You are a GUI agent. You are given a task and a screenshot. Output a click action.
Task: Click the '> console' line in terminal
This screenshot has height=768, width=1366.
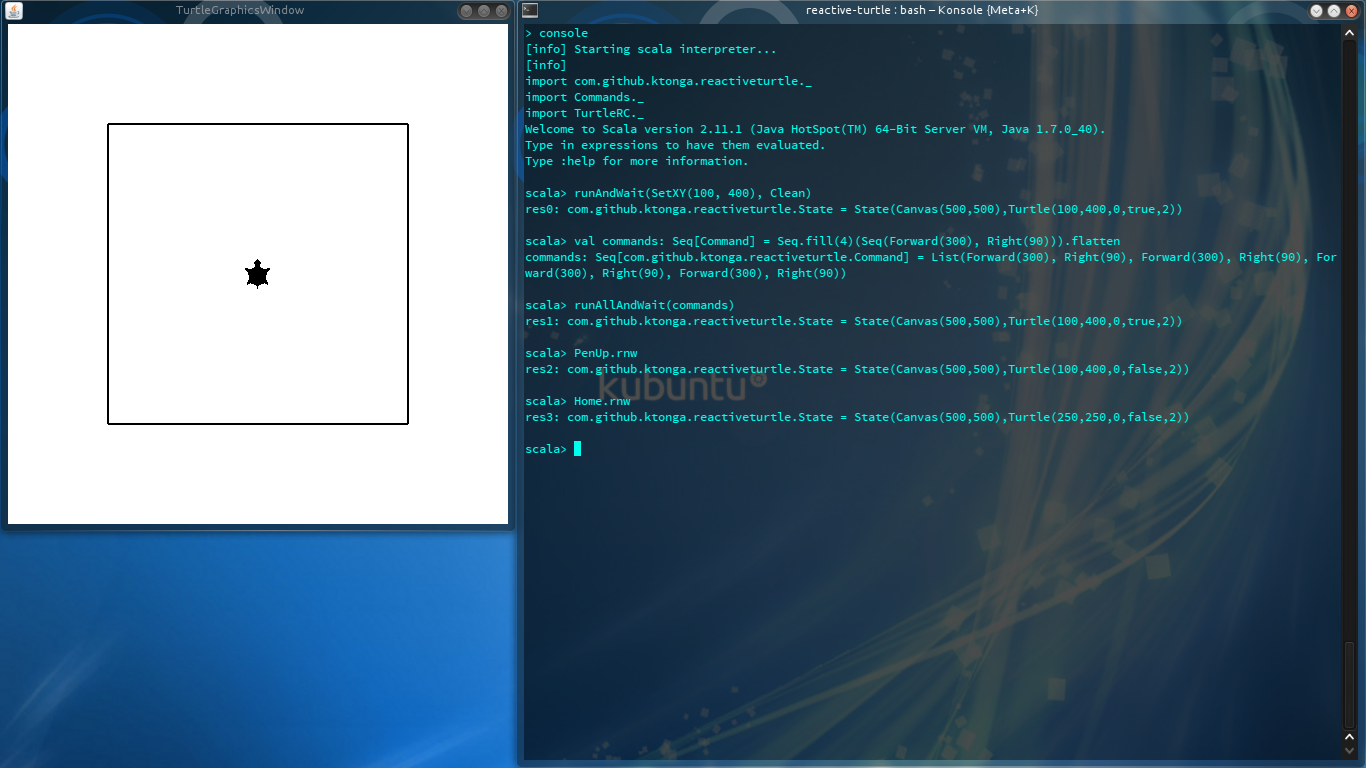557,33
